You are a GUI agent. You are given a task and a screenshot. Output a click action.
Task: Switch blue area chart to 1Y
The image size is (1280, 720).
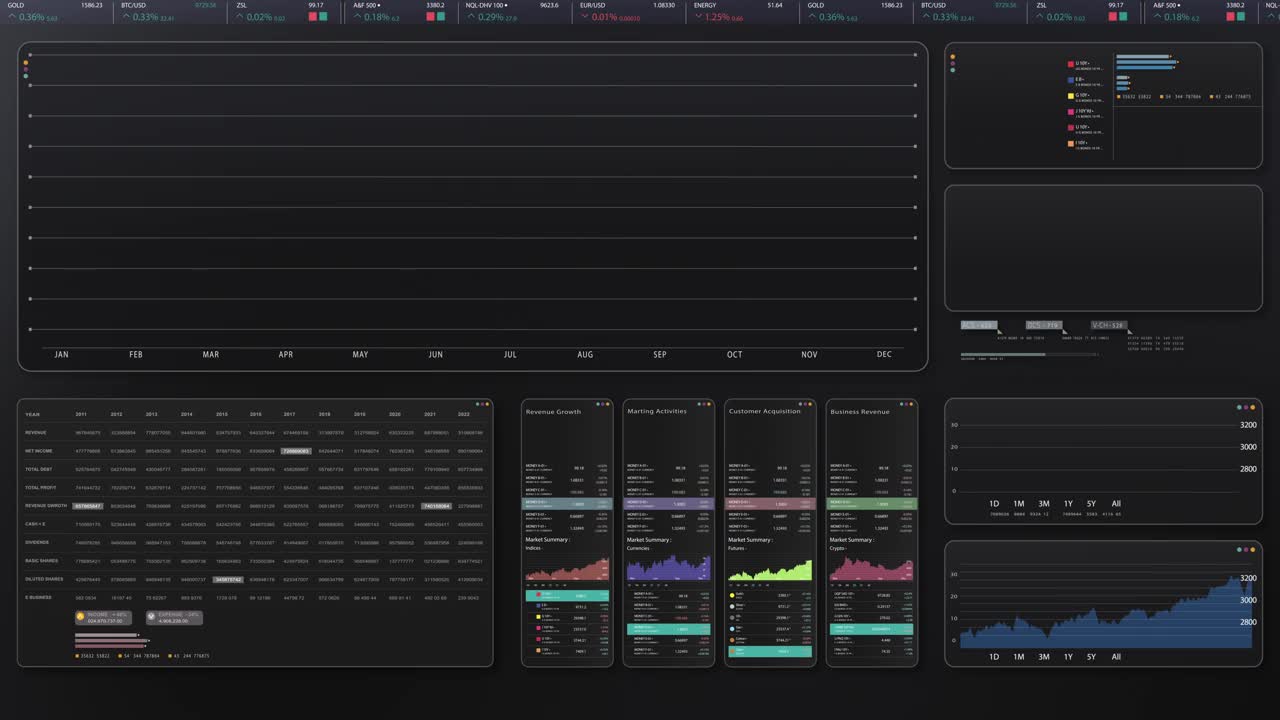pos(1068,657)
